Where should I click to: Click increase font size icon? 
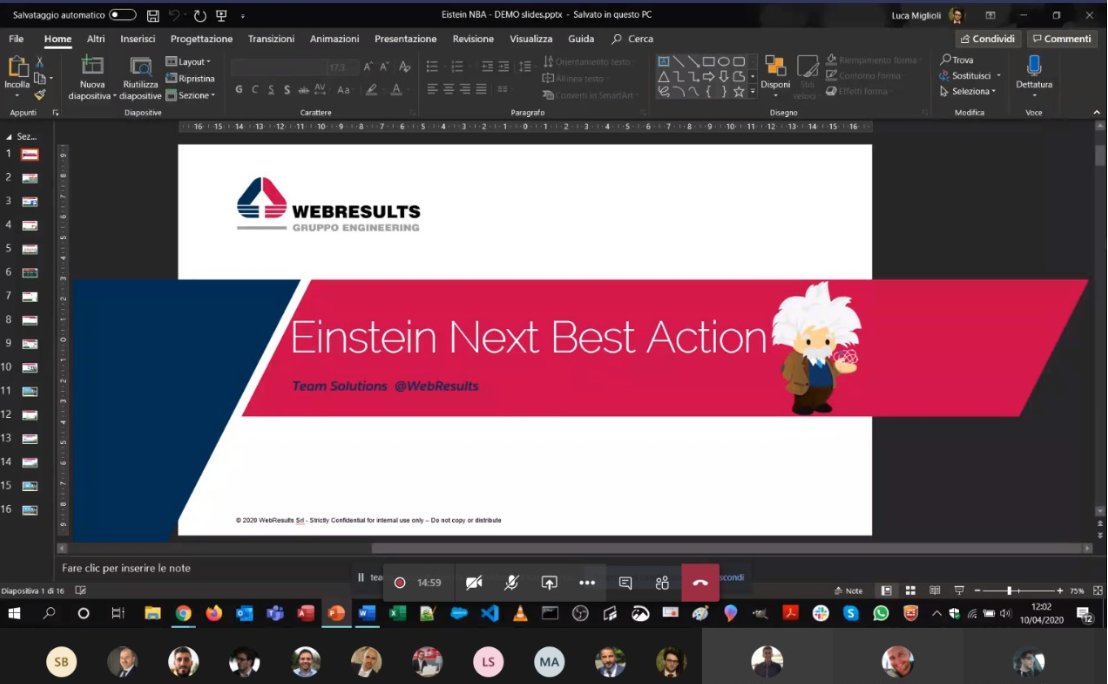pyautogui.click(x=368, y=67)
